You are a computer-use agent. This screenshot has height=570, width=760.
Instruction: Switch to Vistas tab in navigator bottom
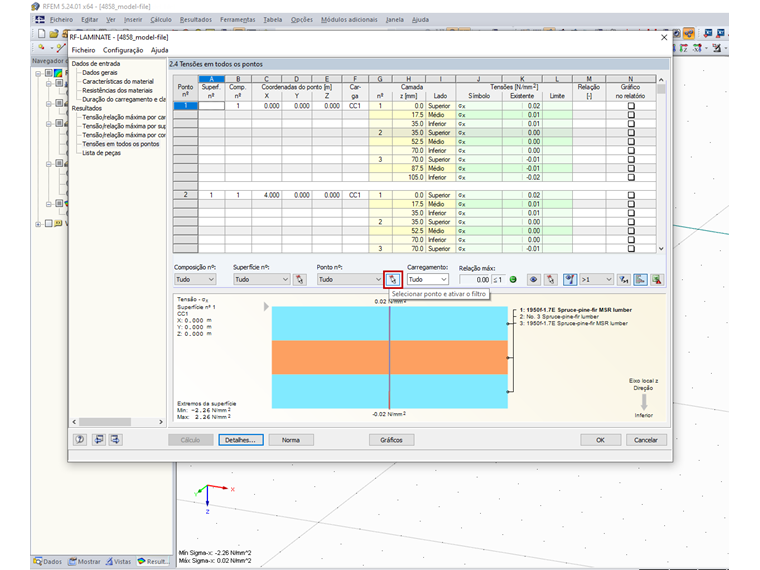(x=119, y=561)
